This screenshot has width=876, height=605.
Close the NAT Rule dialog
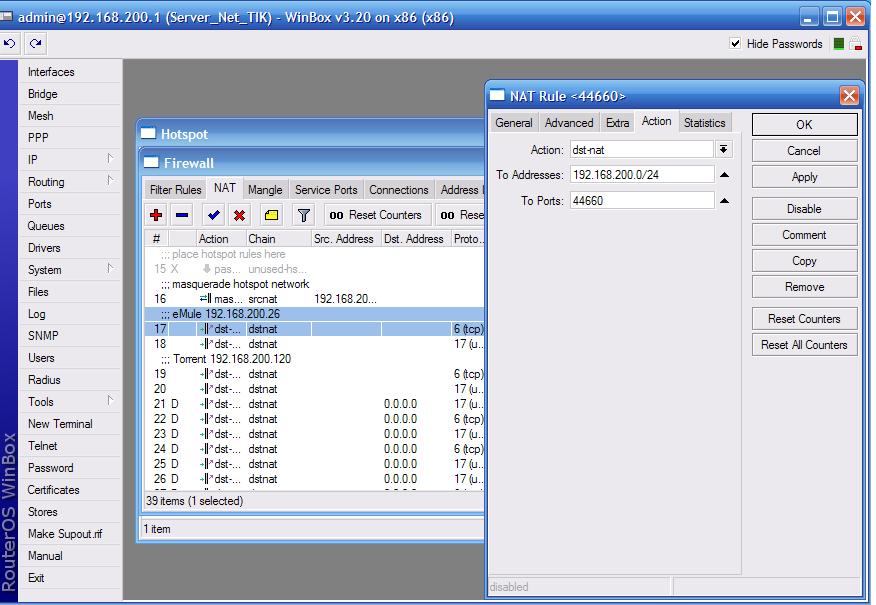849,96
